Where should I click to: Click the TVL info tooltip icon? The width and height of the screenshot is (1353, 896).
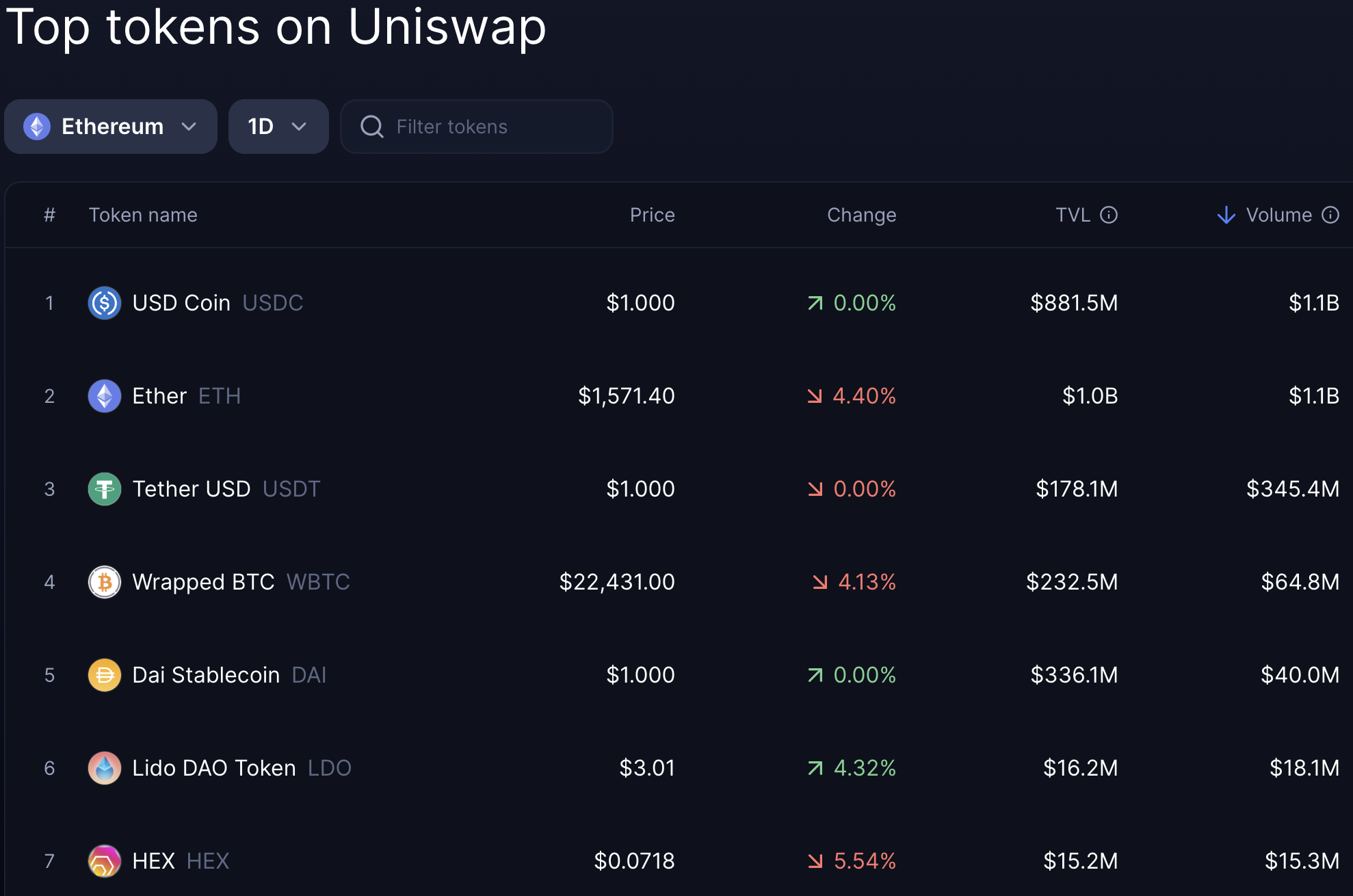(x=1109, y=215)
